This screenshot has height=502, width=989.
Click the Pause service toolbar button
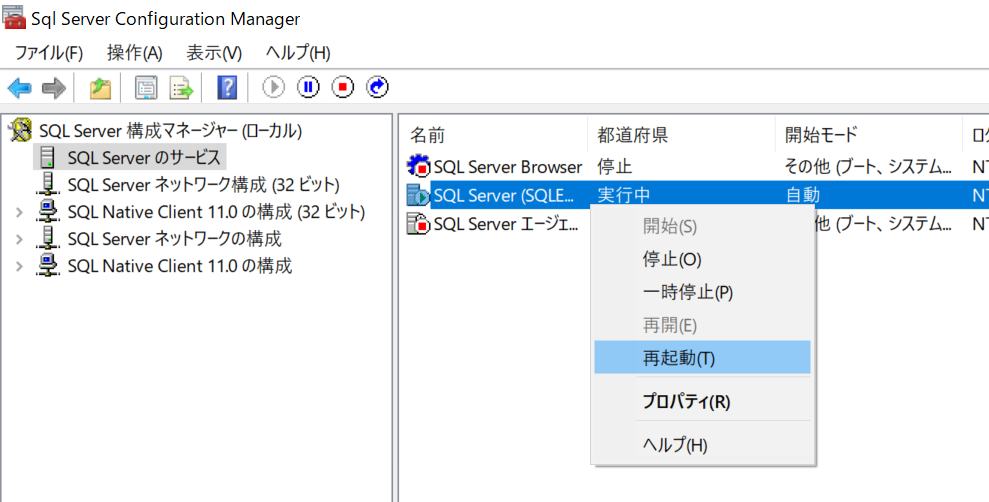[x=308, y=87]
